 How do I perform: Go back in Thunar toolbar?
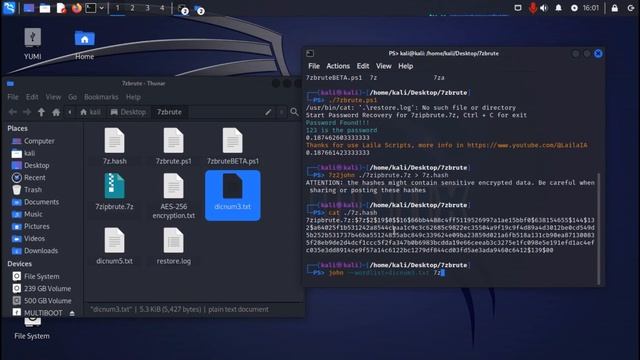coord(13,112)
